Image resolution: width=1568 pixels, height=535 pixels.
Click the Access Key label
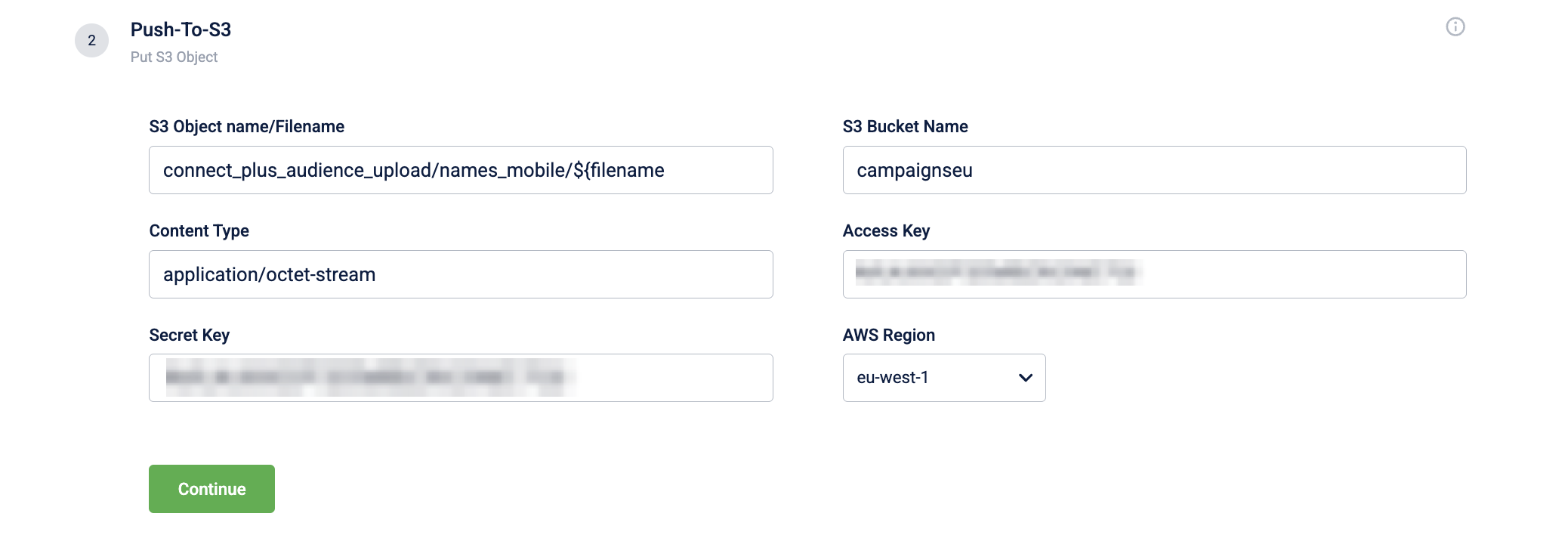click(x=886, y=230)
